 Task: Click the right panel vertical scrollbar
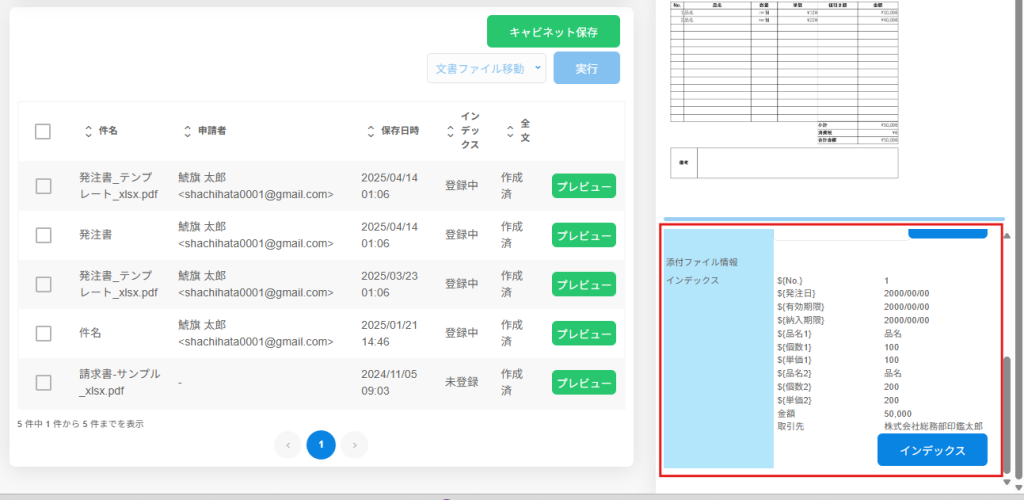point(1007,400)
